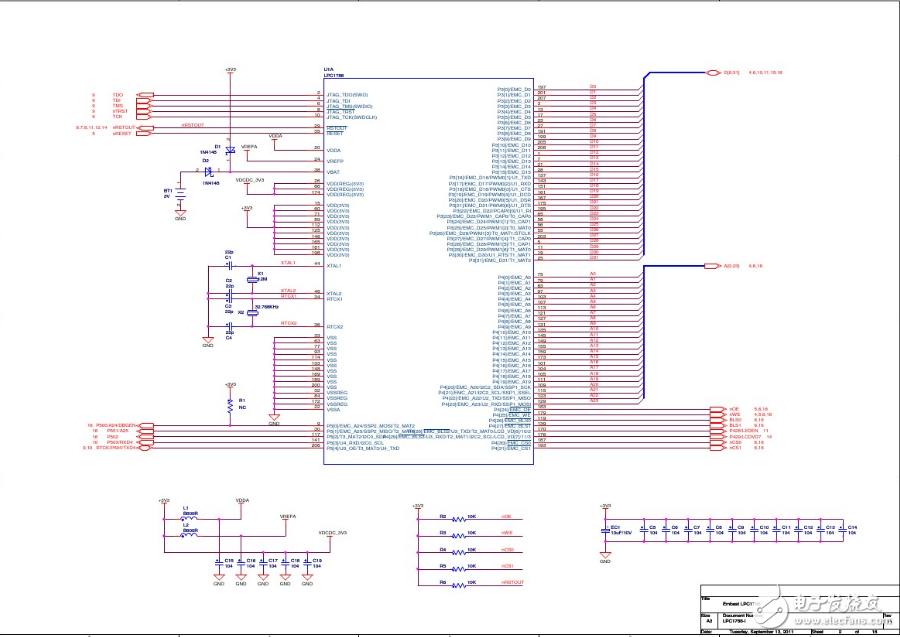Click the R1 resistor symbol

(231, 405)
